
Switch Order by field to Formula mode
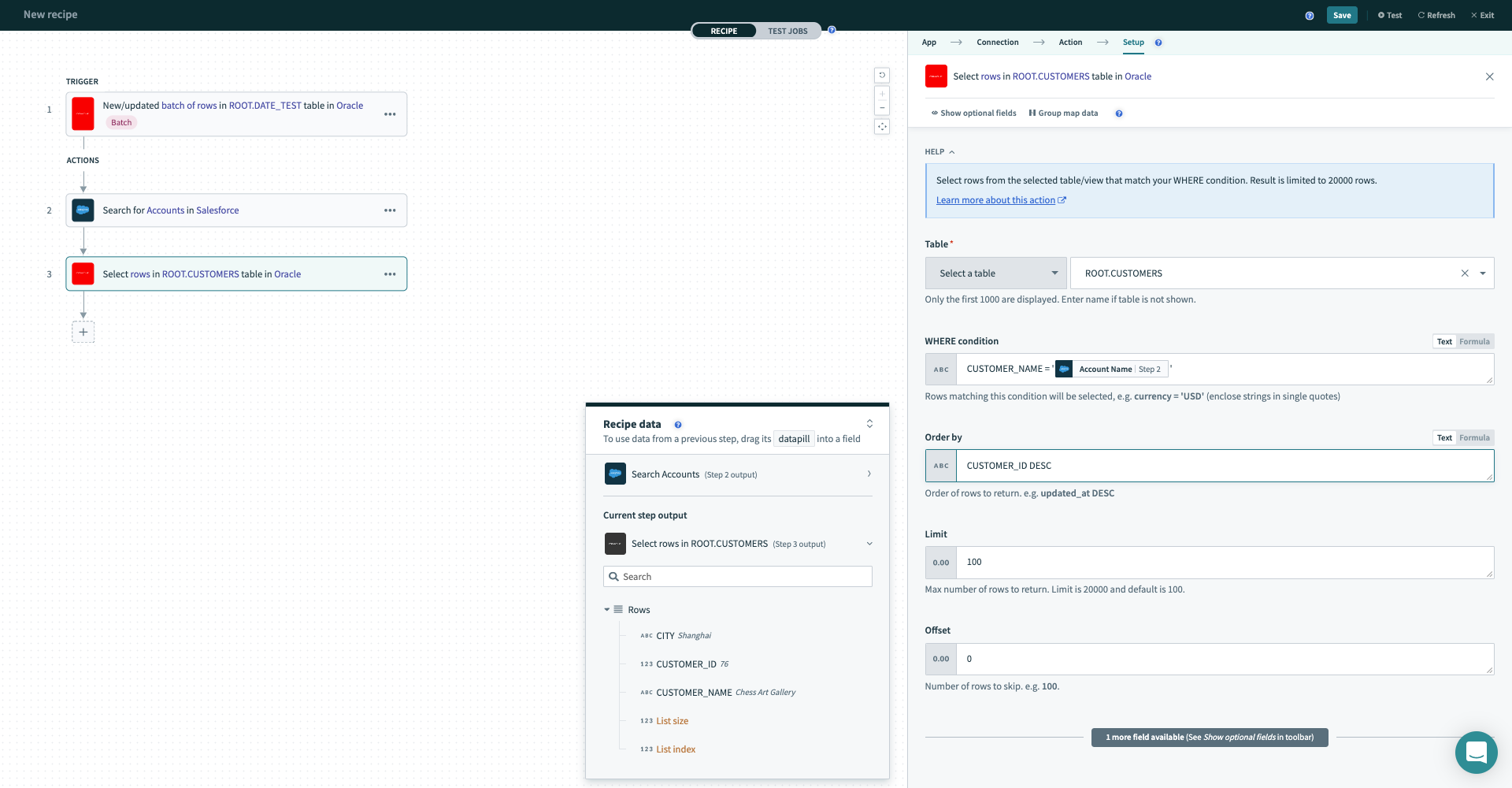point(1474,437)
